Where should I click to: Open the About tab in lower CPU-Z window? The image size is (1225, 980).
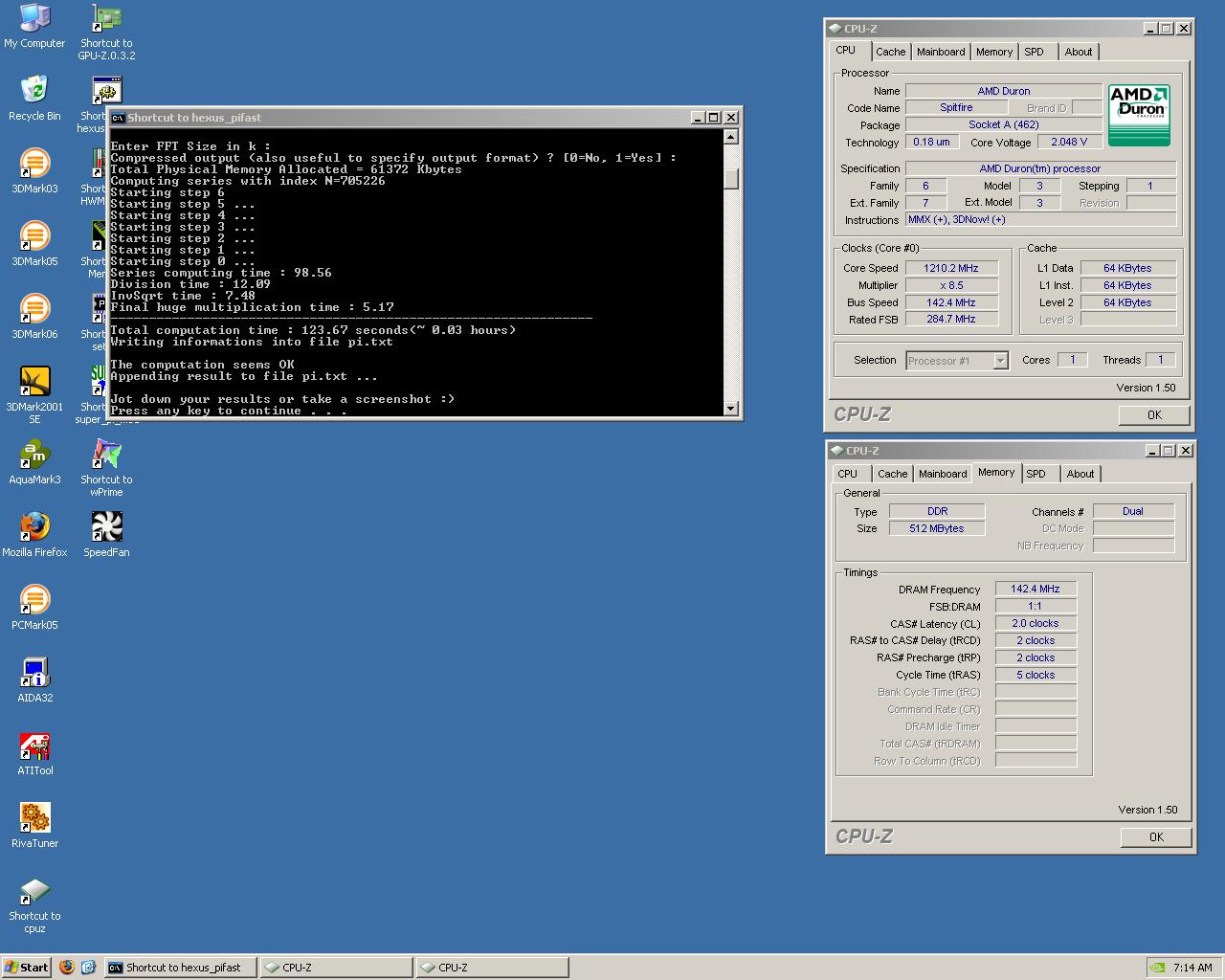[x=1080, y=474]
